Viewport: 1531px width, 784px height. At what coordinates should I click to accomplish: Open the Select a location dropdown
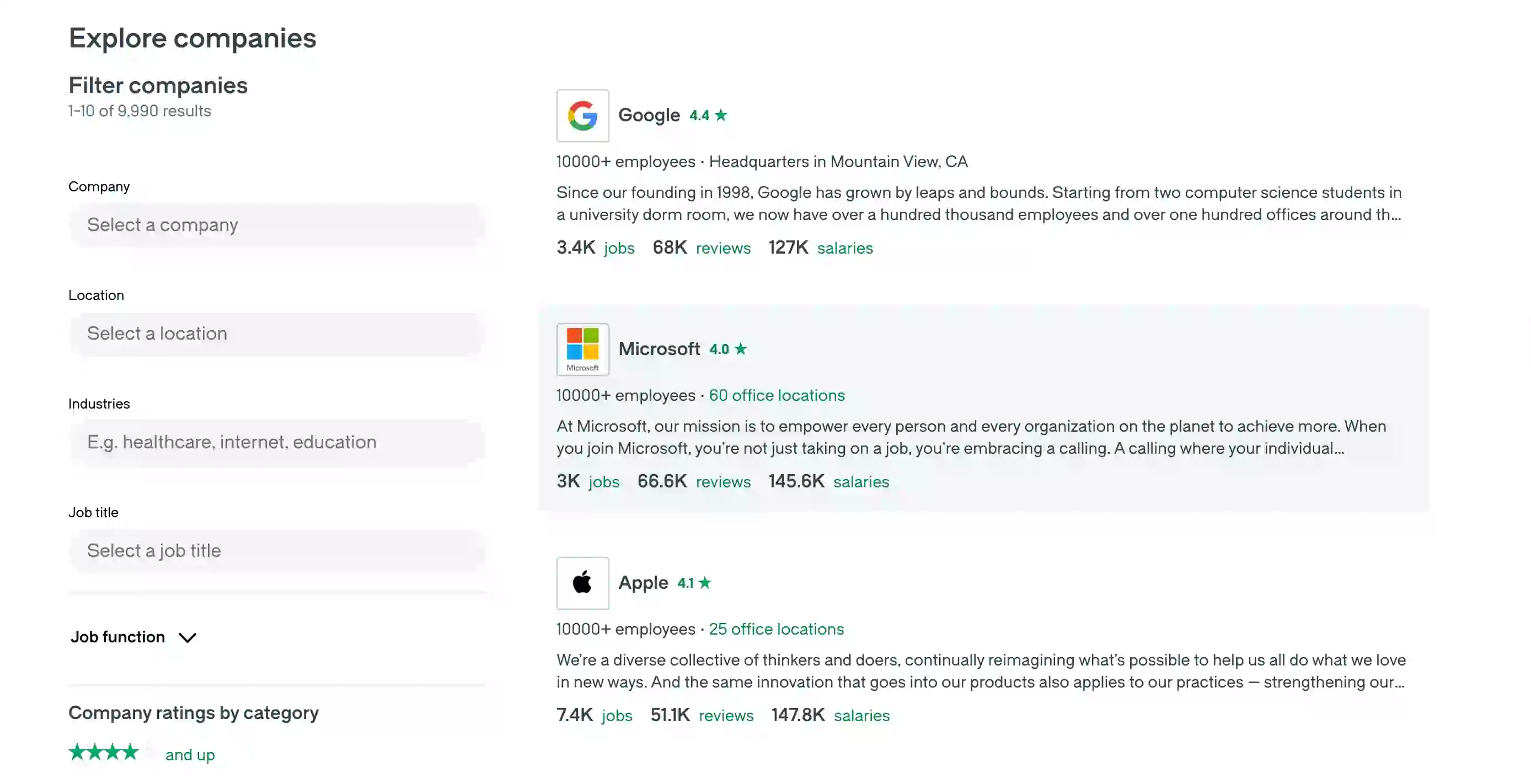point(277,334)
